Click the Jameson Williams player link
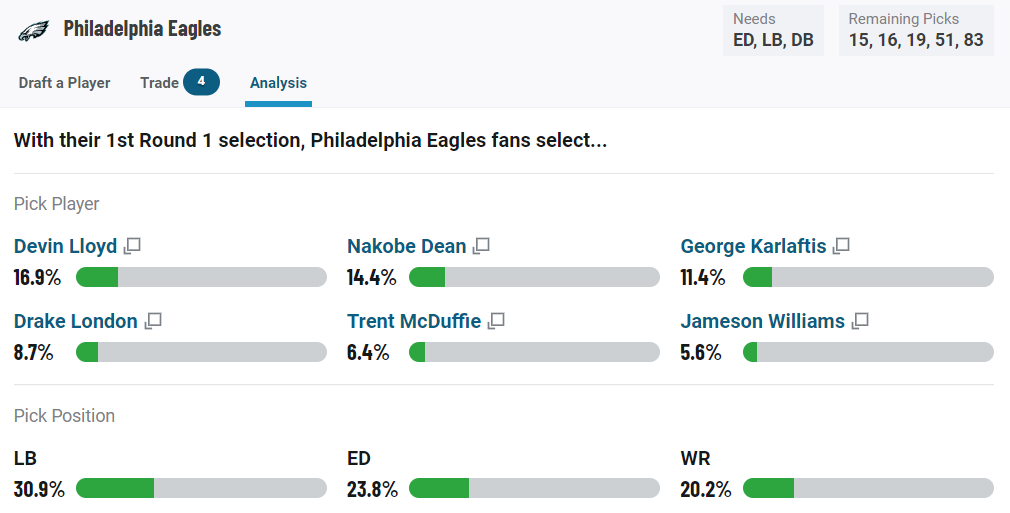The height and width of the screenshot is (513, 1010). tap(763, 321)
